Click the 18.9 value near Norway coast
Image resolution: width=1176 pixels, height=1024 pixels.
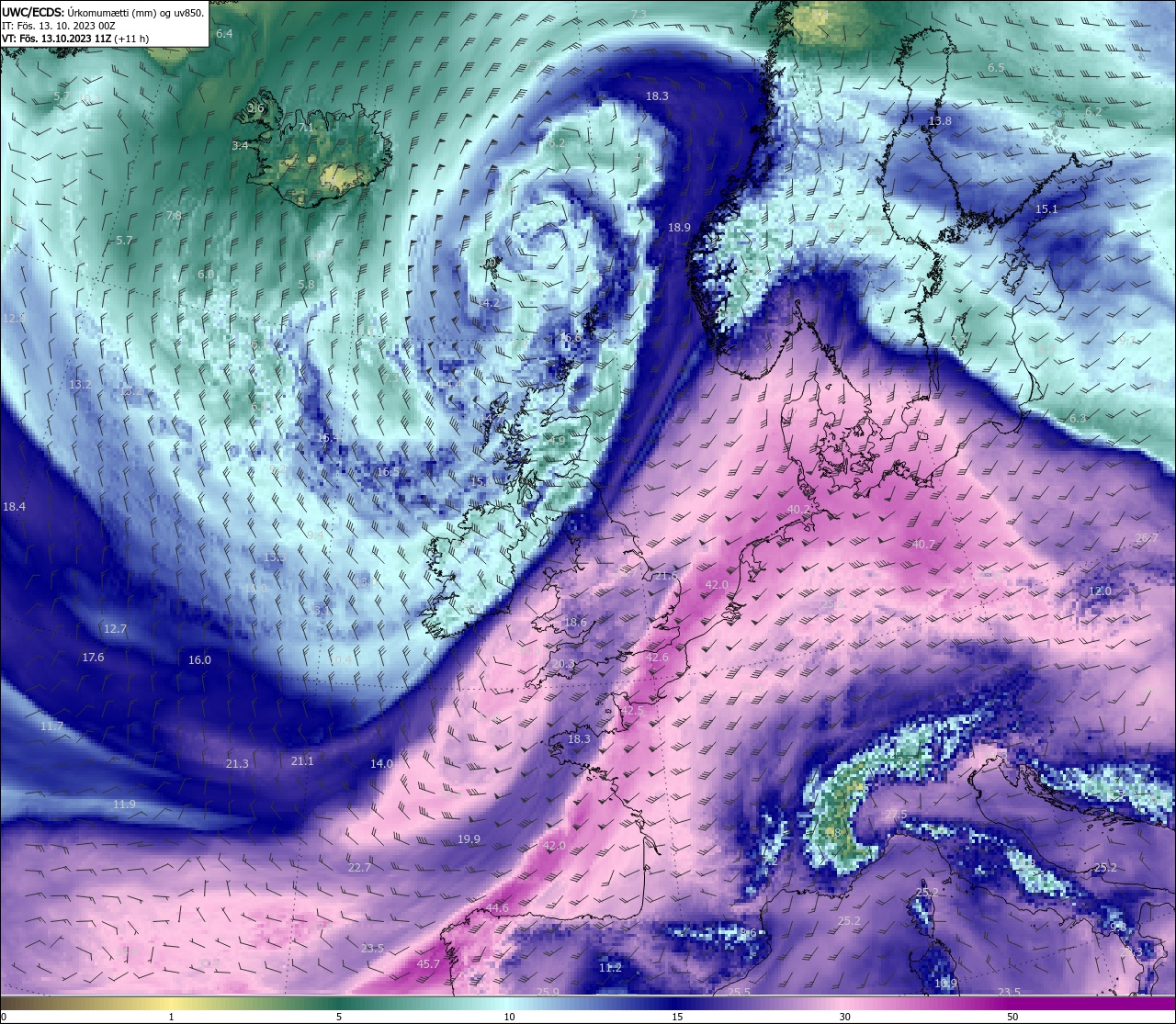[x=679, y=227]
